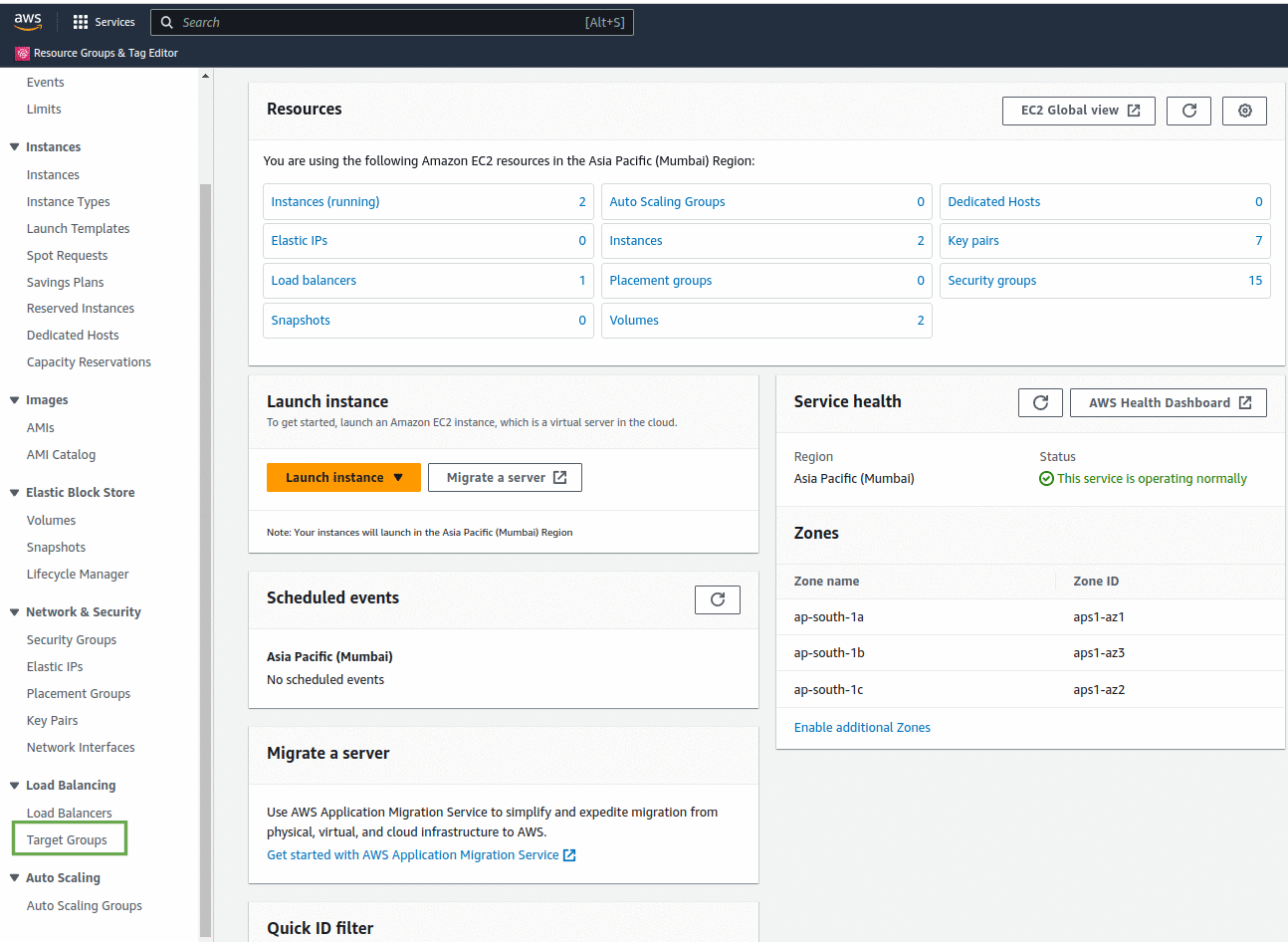
Task: Open Savings Plans in the sidebar
Action: (65, 282)
